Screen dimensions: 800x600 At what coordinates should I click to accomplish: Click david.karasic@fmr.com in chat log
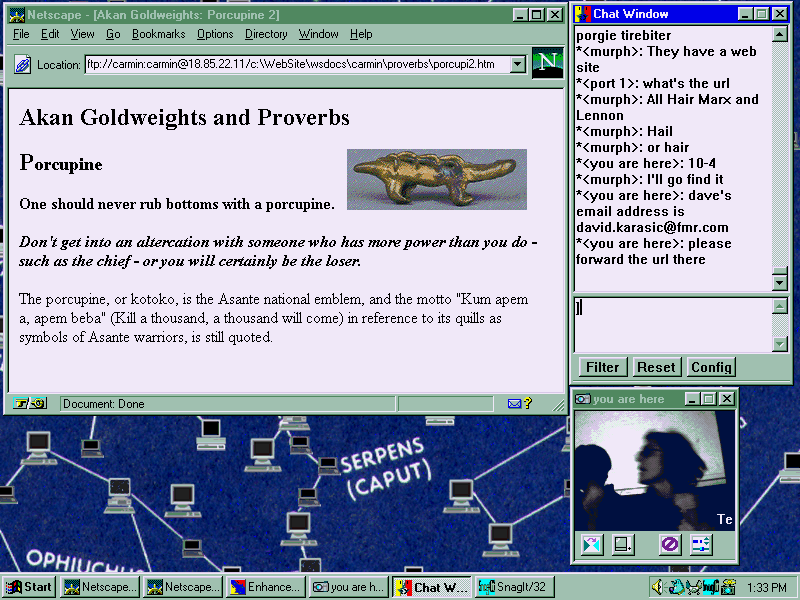click(652, 228)
